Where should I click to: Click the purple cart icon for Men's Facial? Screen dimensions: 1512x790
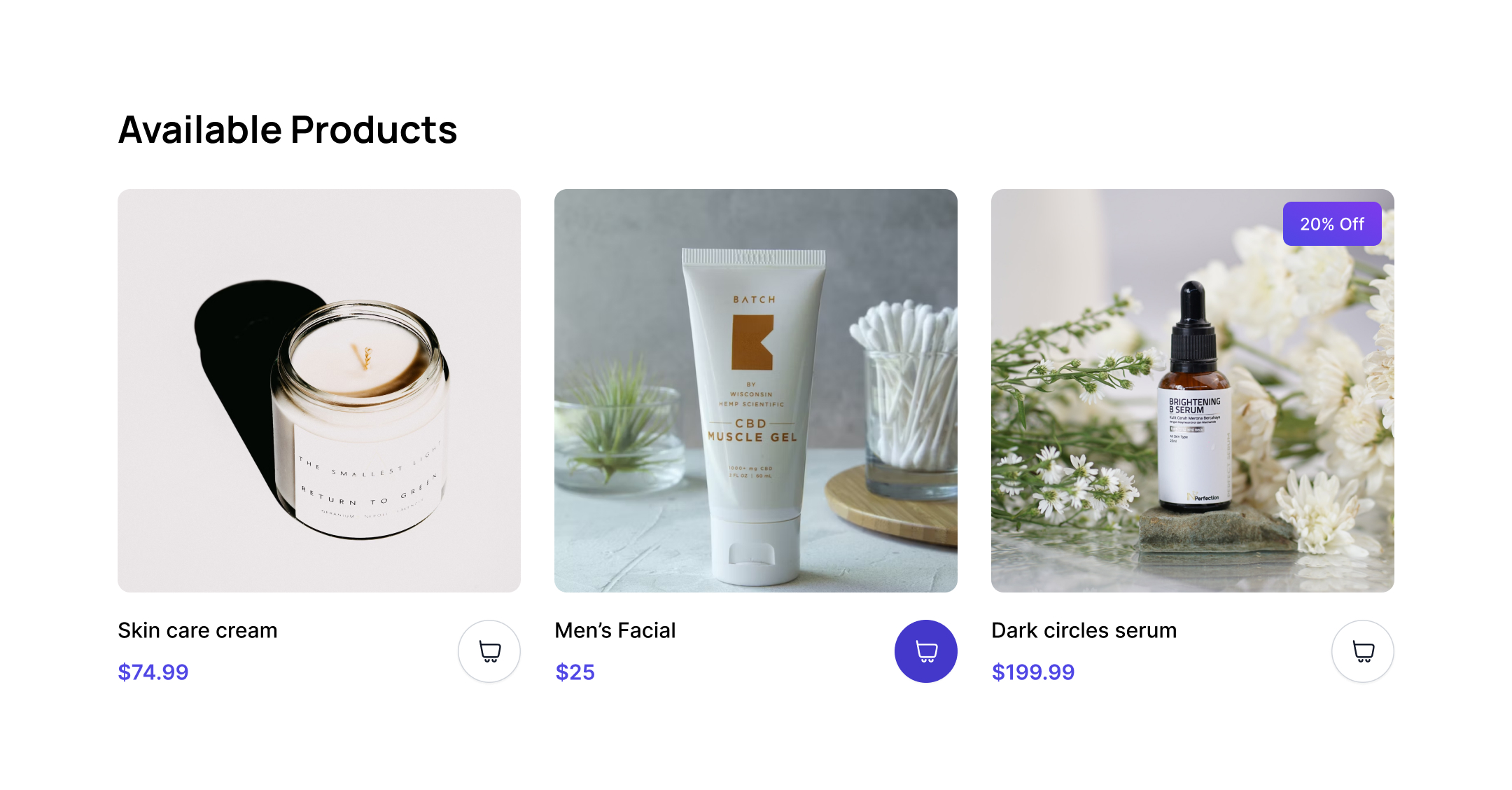coord(926,651)
